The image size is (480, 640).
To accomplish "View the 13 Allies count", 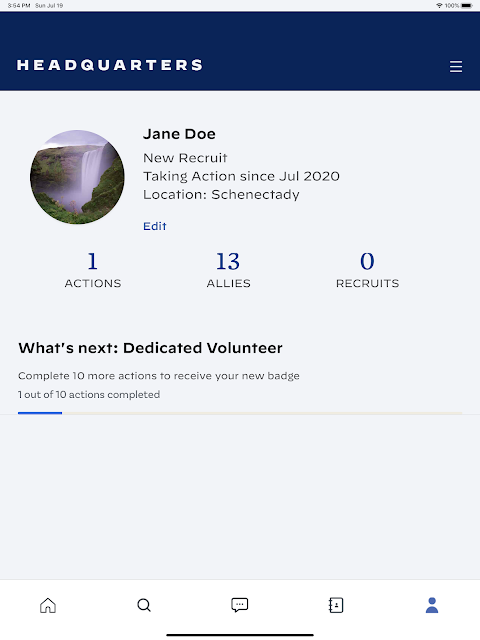I will point(228,270).
